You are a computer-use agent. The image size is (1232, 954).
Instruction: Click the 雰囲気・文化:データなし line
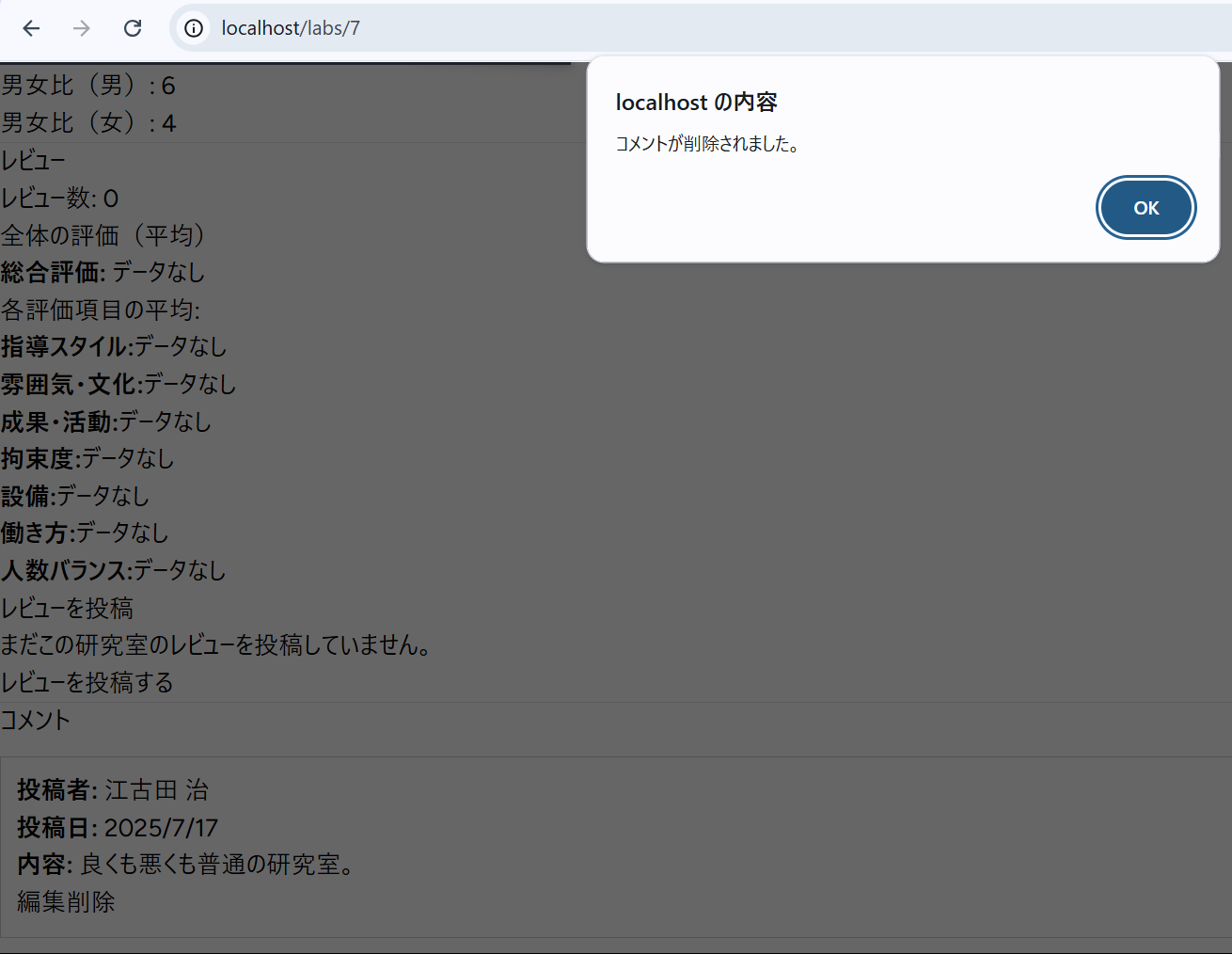pos(118,384)
